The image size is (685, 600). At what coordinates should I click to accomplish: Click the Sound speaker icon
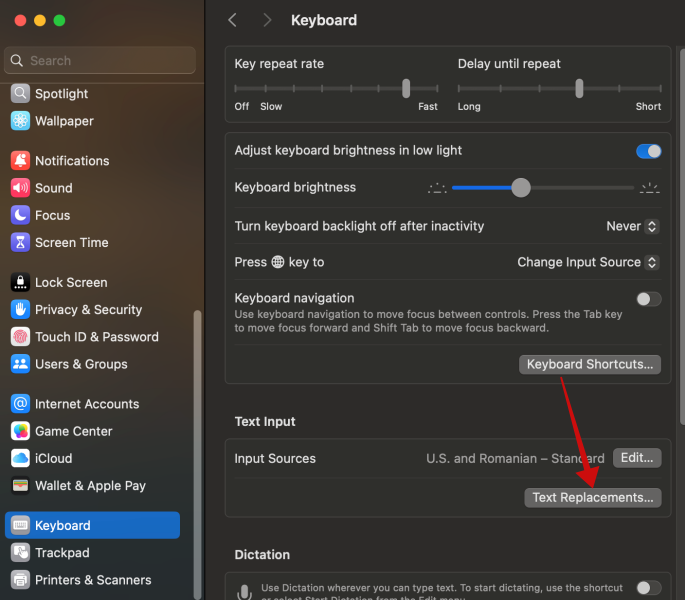pos(20,188)
